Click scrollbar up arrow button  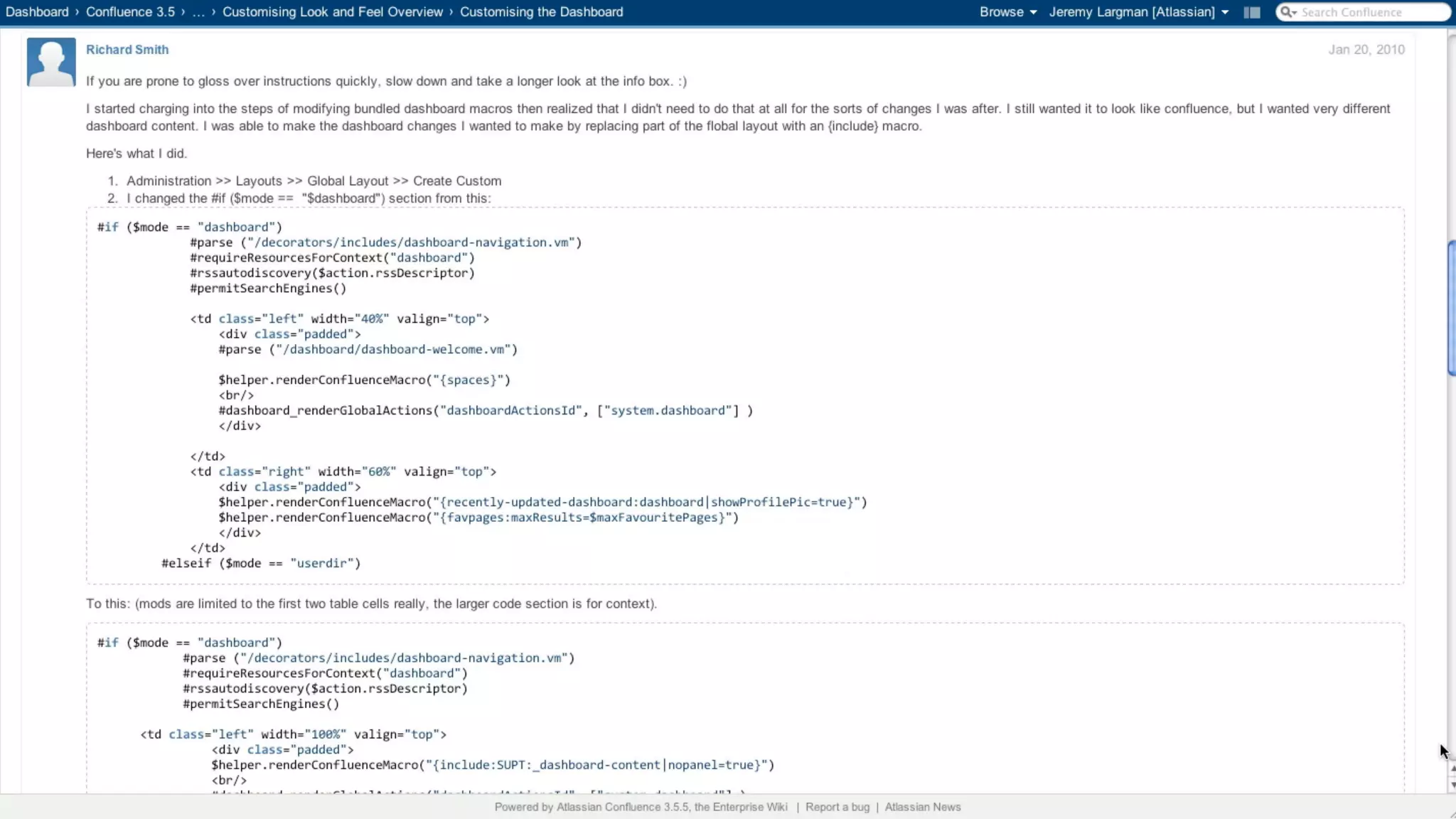pyautogui.click(x=1452, y=769)
